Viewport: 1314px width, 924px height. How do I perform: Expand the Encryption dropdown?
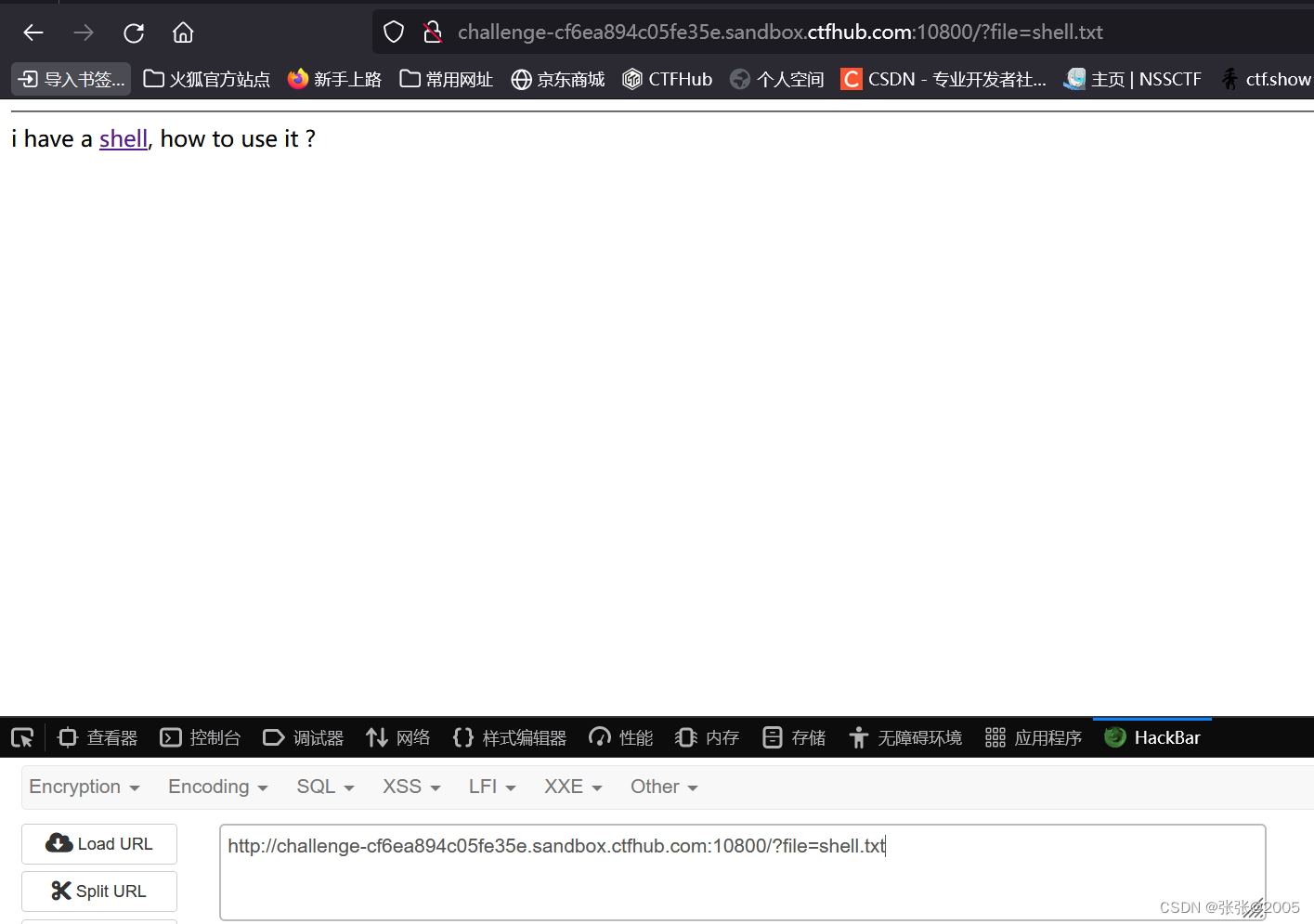pyautogui.click(x=84, y=787)
